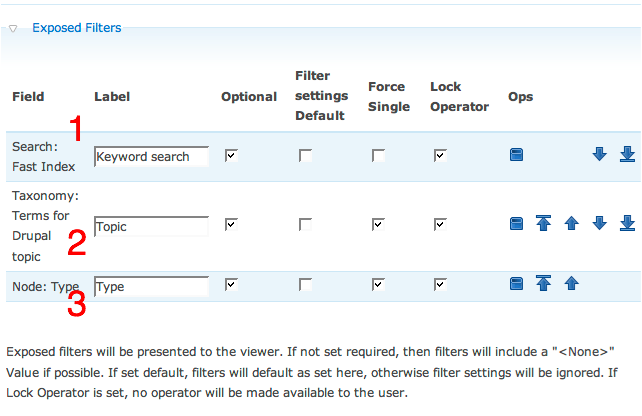Move Search: Fast Index filter to bottom

627,154
